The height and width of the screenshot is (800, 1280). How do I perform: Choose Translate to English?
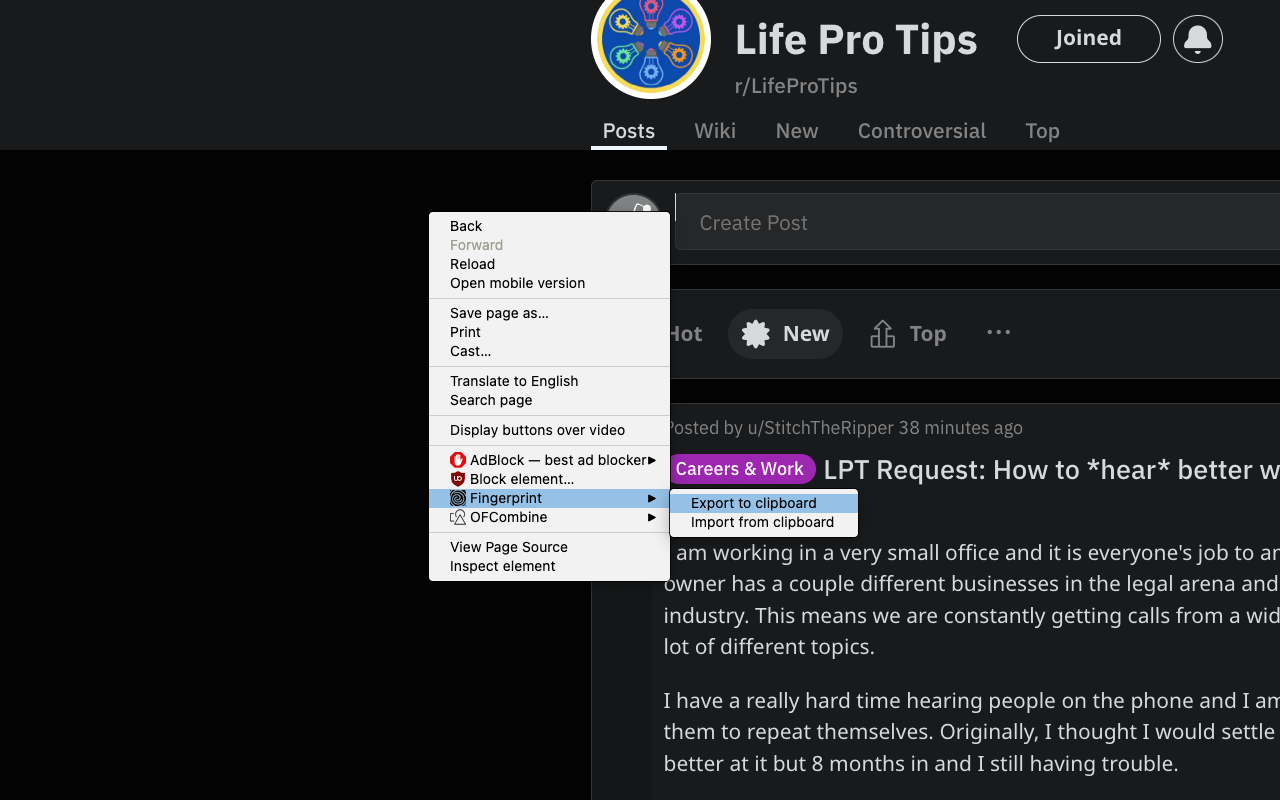coord(549,381)
